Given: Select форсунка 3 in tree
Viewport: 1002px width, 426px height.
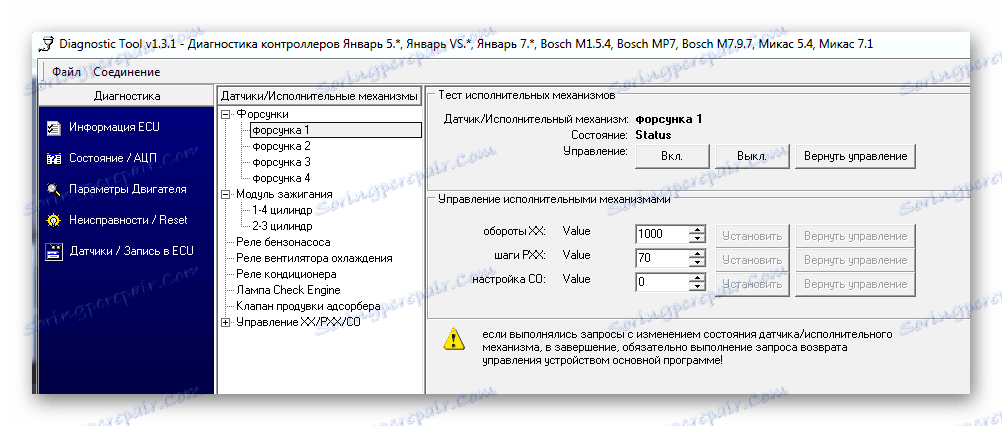Looking at the screenshot, I should click(x=281, y=162).
